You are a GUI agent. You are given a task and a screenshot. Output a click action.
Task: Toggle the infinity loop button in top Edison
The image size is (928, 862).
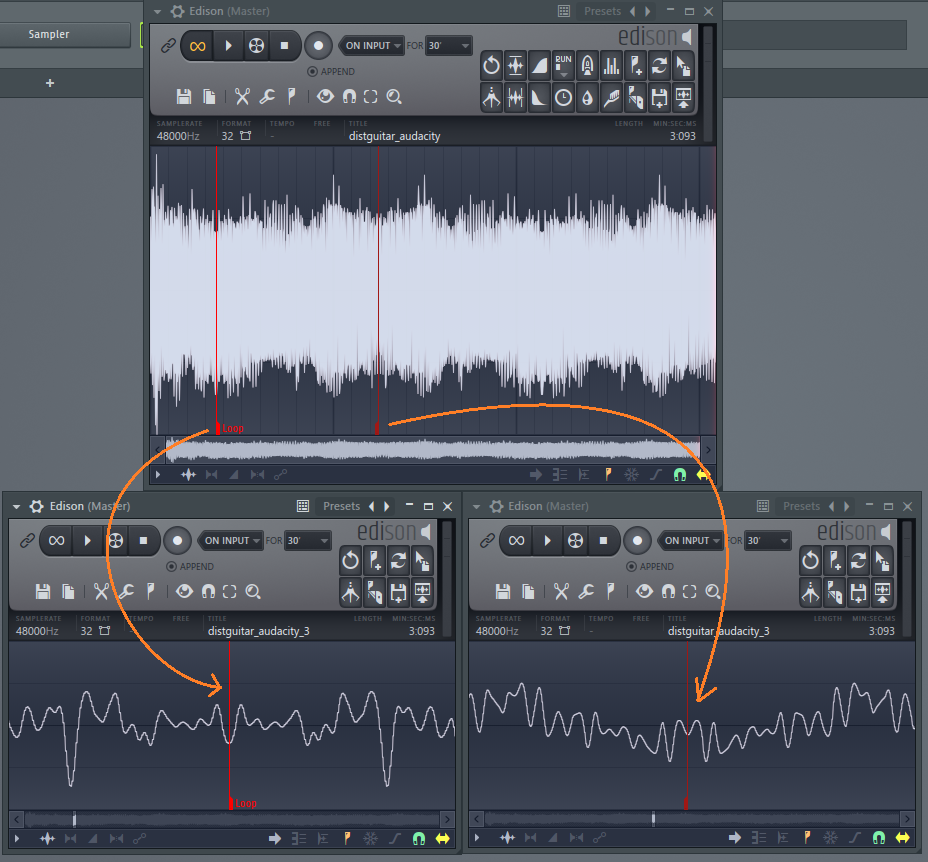pos(198,45)
